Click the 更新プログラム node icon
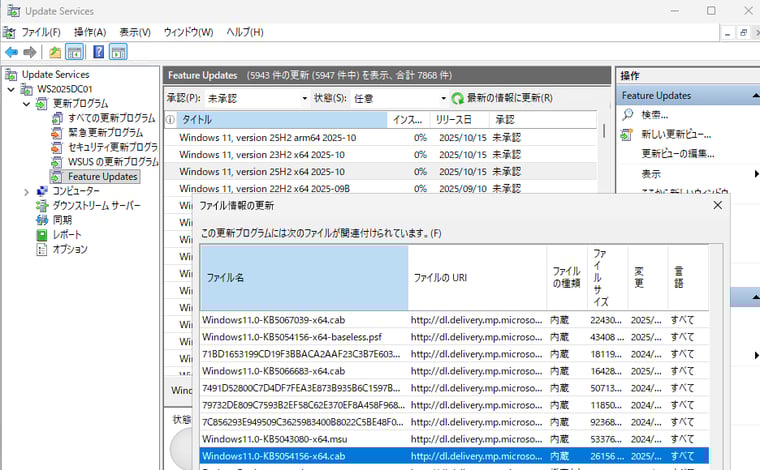The height and width of the screenshot is (470, 760). coord(42,104)
